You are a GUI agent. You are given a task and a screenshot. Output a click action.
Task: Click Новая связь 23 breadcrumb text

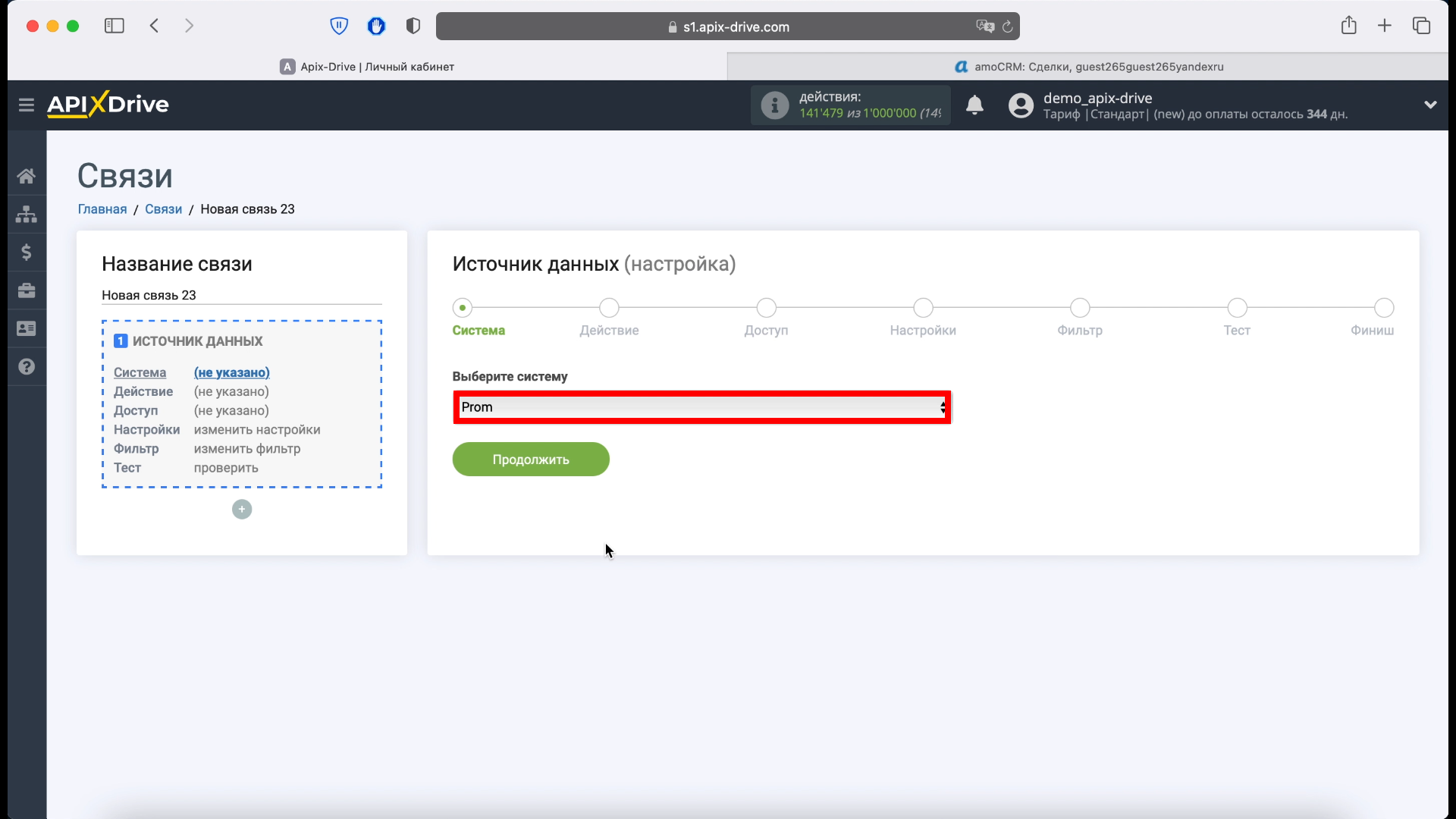(247, 209)
